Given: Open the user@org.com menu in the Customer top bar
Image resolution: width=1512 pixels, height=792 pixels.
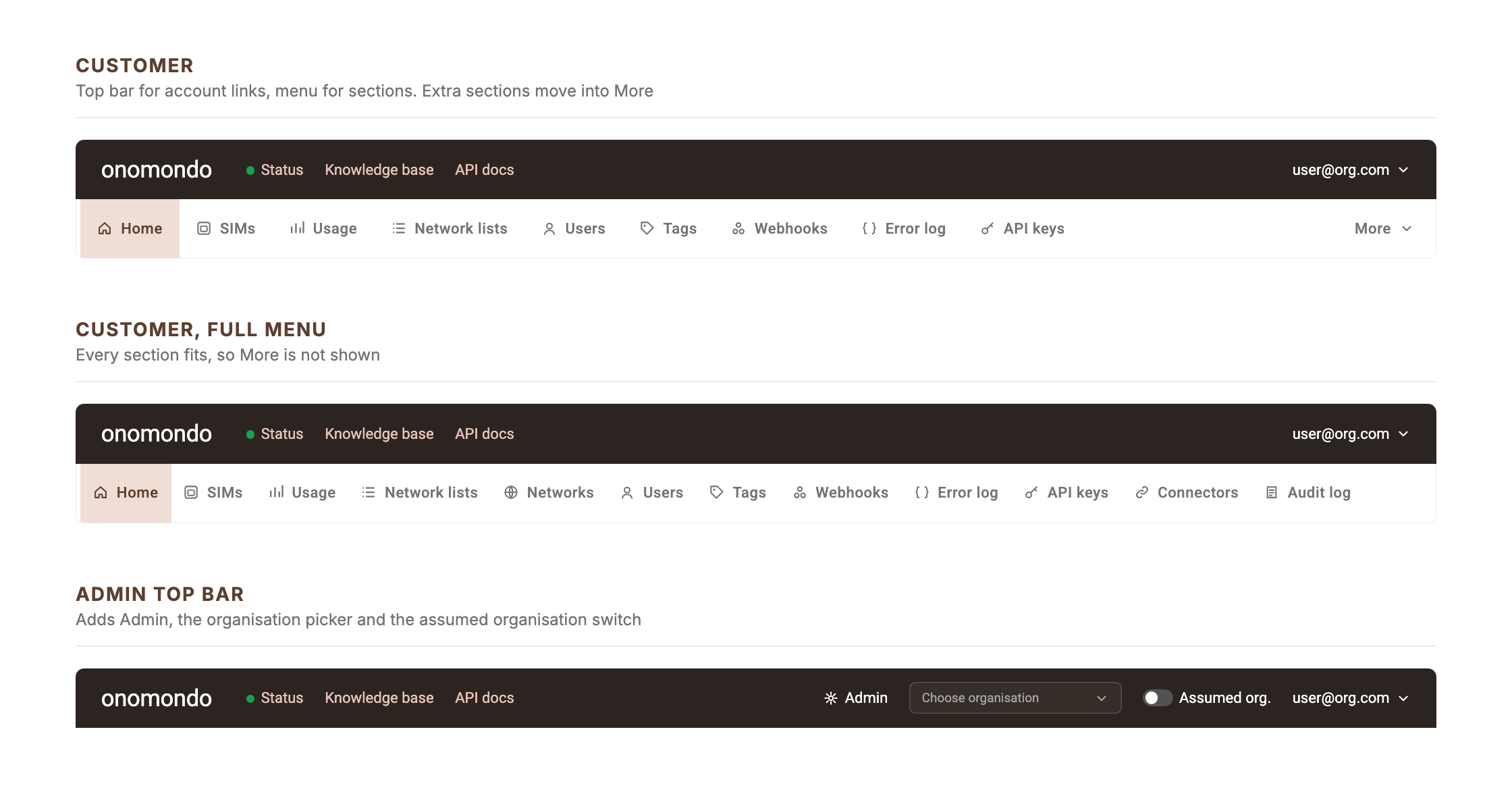Looking at the screenshot, I should pos(1350,170).
